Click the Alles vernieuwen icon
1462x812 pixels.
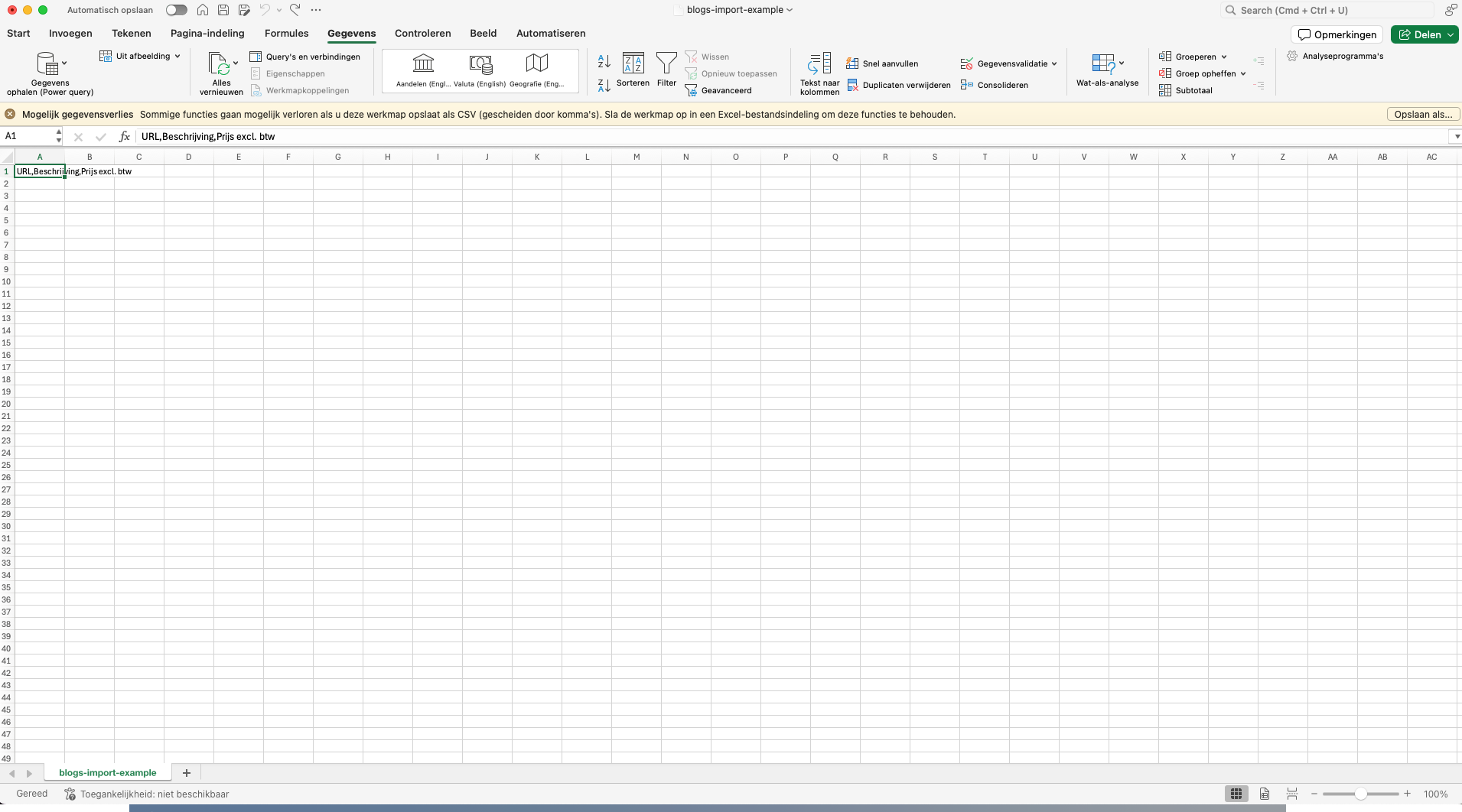click(219, 63)
